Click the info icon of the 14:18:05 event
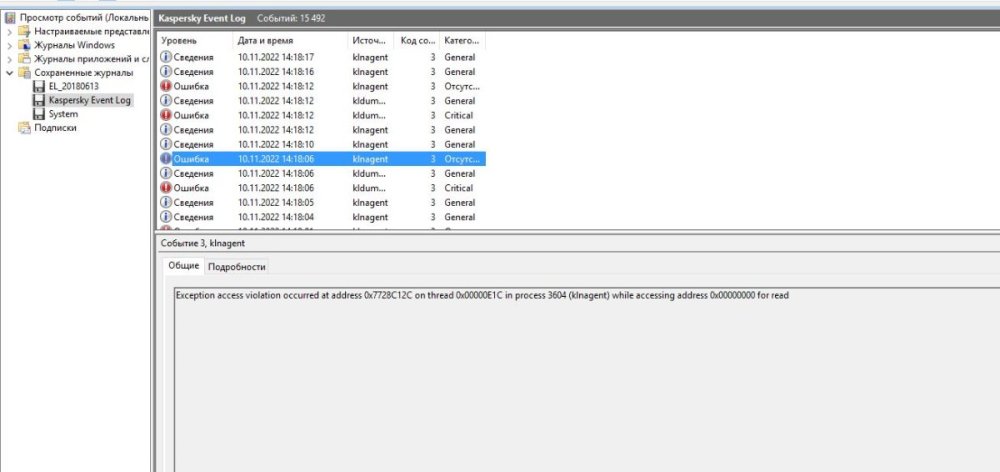Viewport: 1000px width, 472px height. [x=166, y=203]
